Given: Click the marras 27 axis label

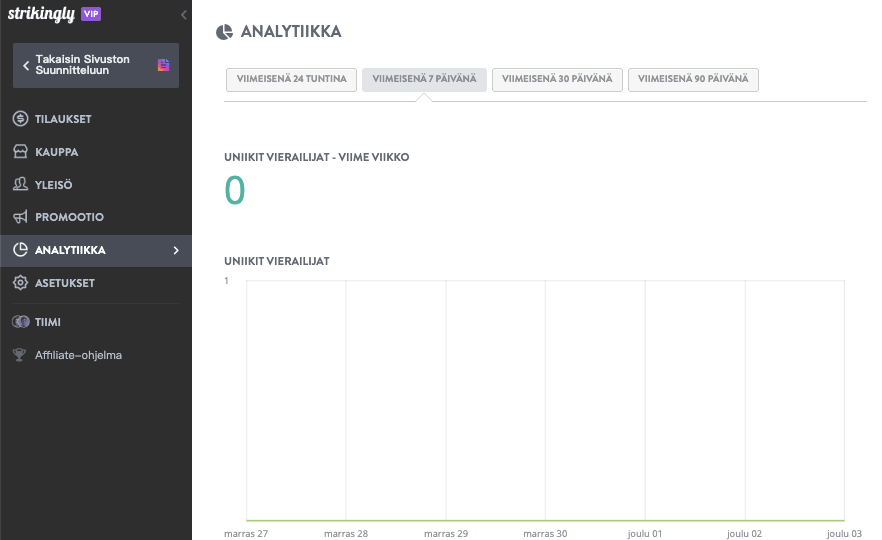Looking at the screenshot, I should pos(246,534).
